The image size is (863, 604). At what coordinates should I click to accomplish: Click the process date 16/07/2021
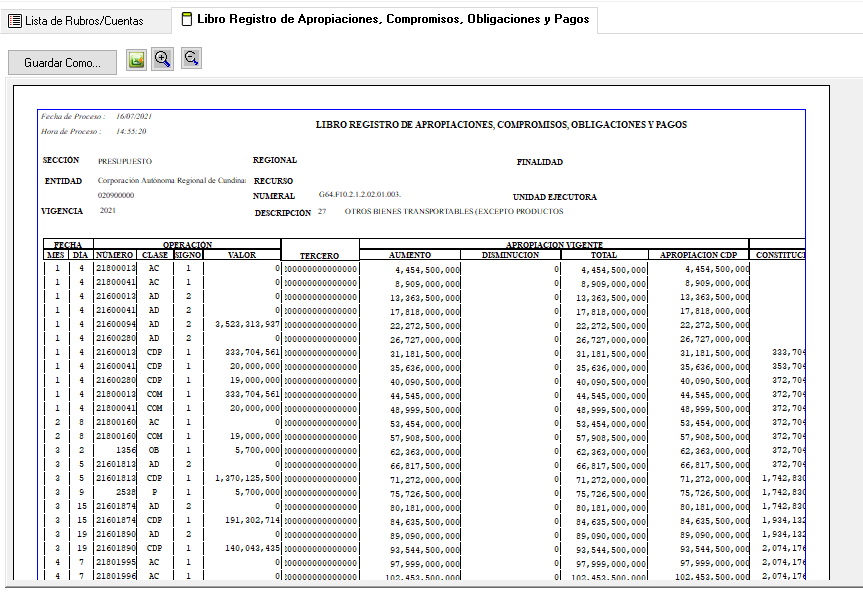[x=132, y=117]
